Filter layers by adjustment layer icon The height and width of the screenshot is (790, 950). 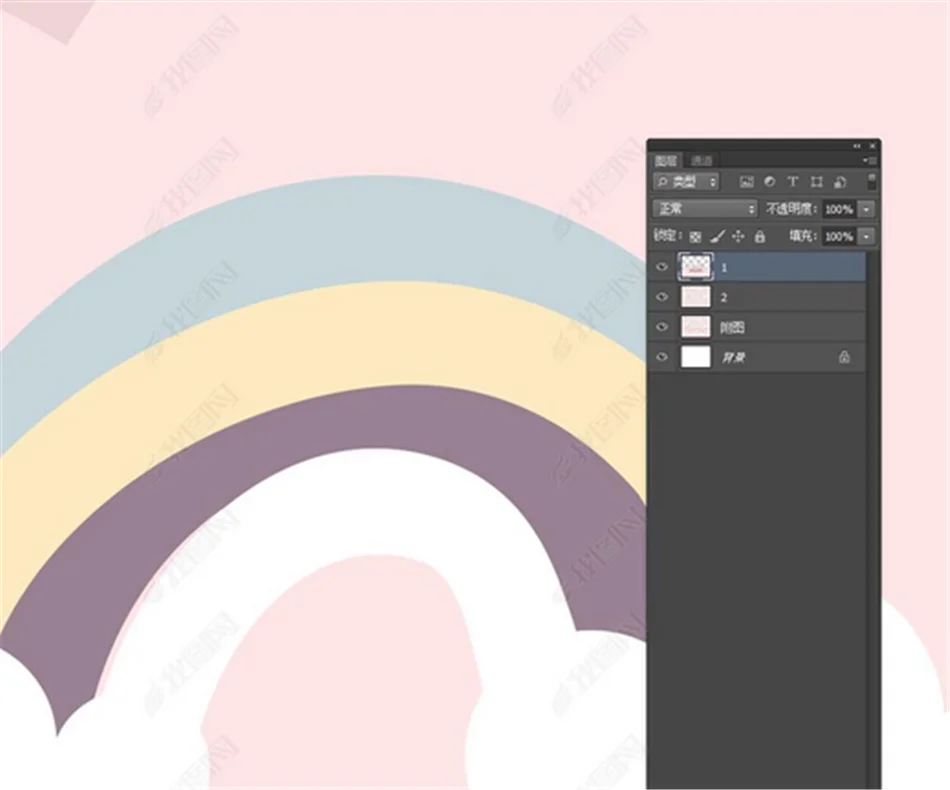point(769,182)
